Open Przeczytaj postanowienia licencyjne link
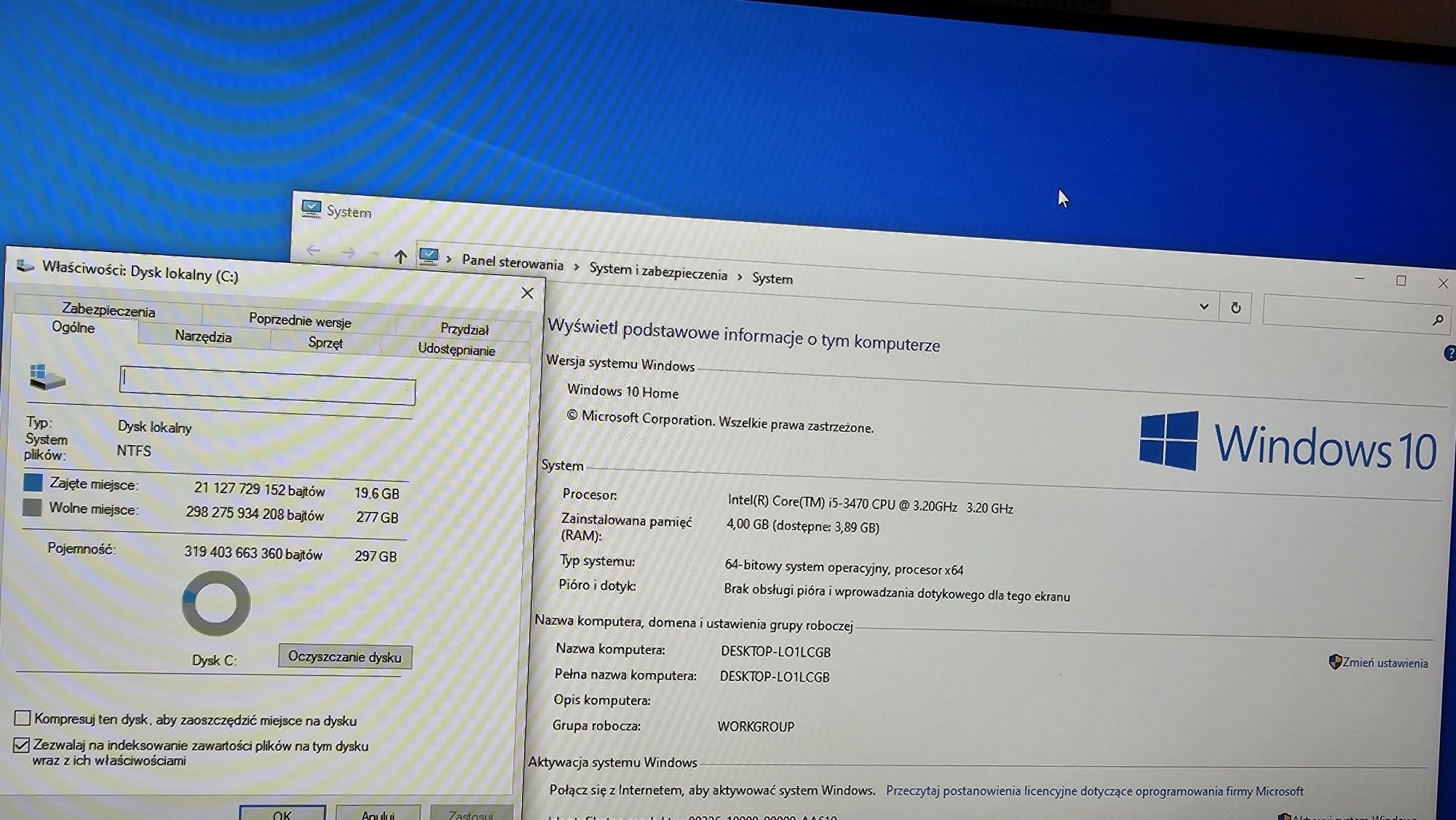 pos(1094,791)
